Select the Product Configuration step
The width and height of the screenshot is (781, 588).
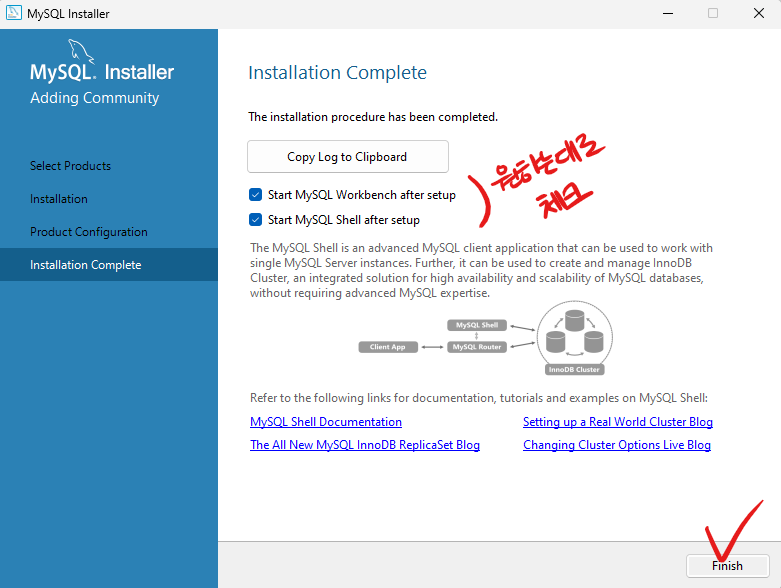[89, 232]
